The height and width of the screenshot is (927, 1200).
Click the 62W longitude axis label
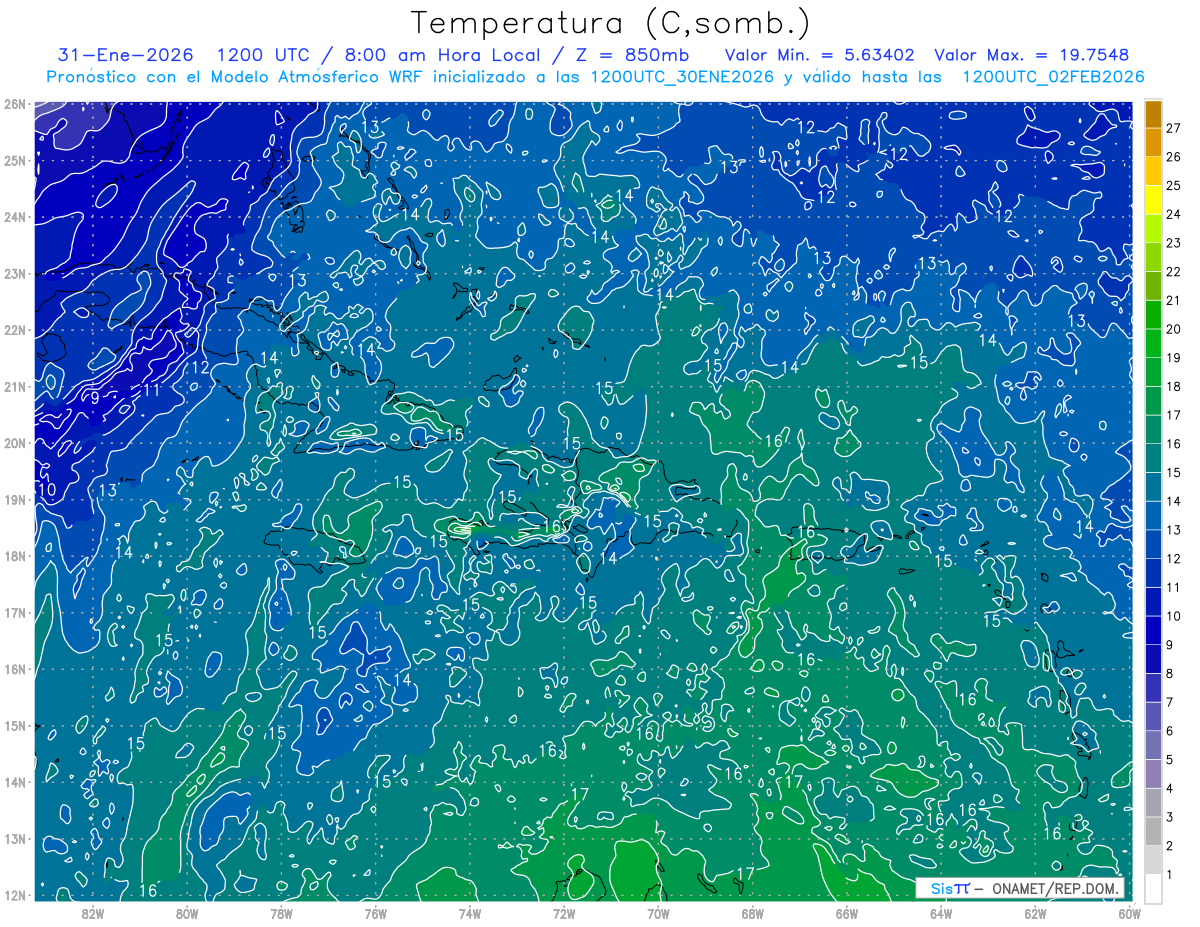tap(1035, 913)
